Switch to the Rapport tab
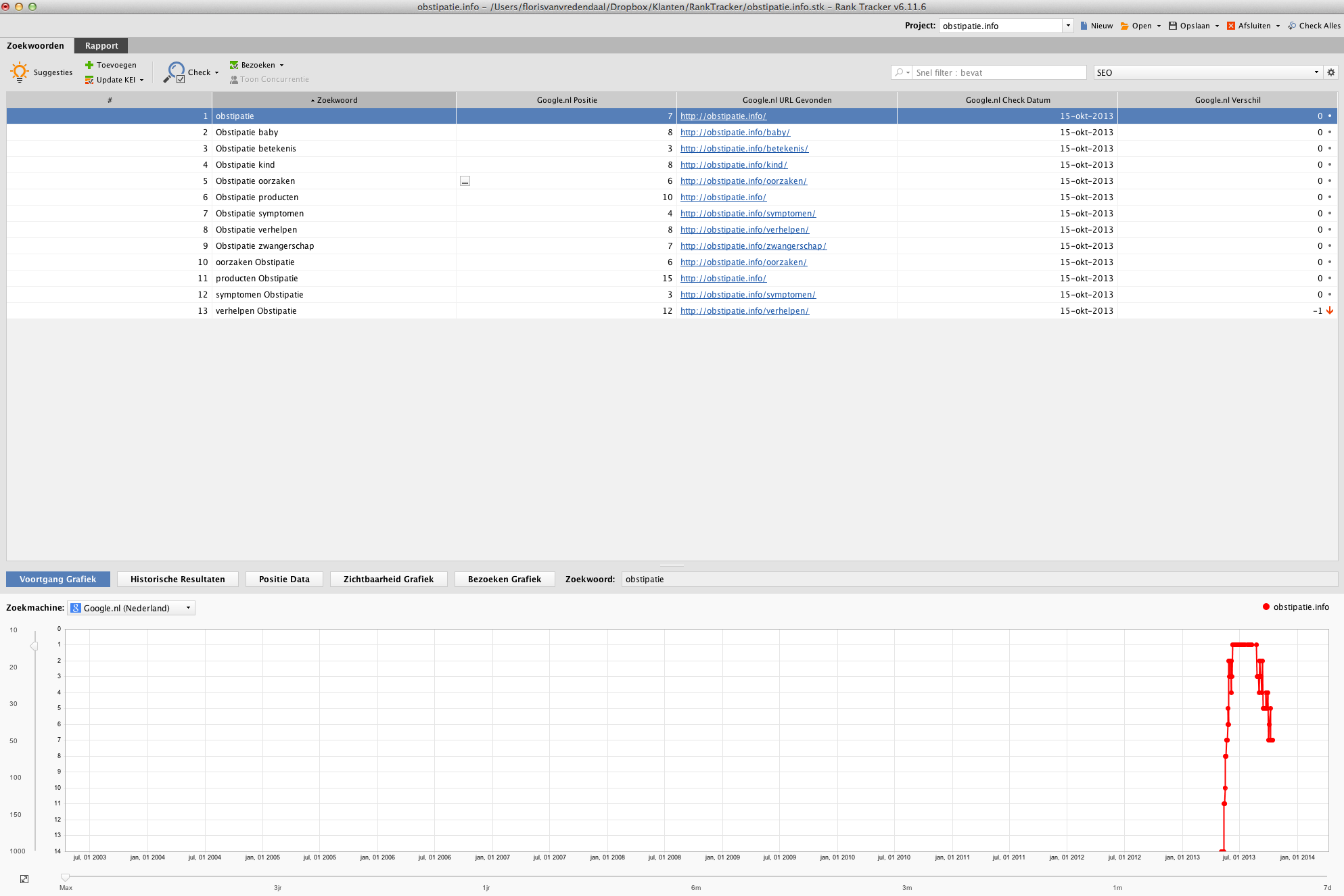The width and height of the screenshot is (1344, 896). point(101,45)
